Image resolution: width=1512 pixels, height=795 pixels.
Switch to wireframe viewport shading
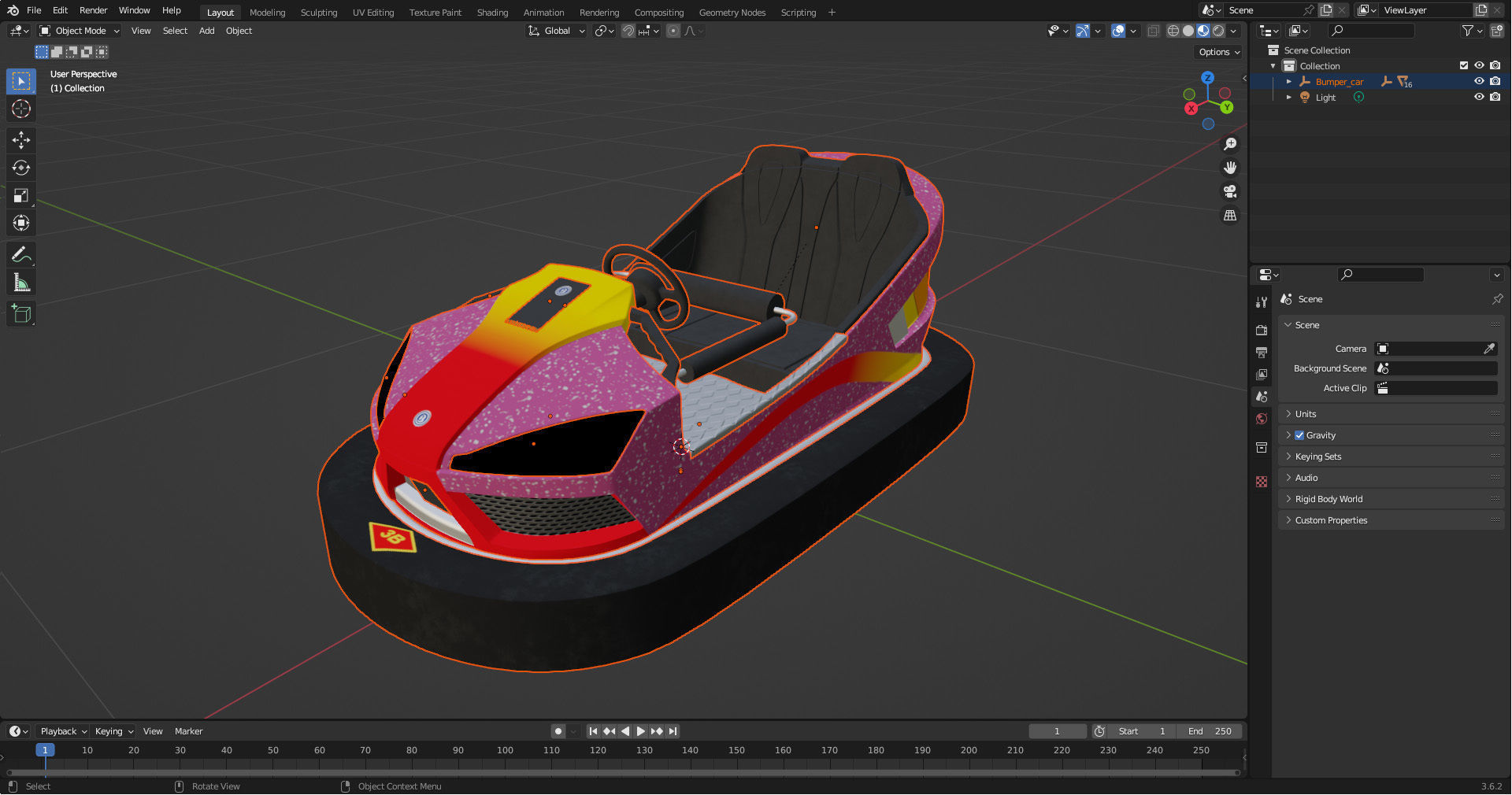pos(1173,31)
